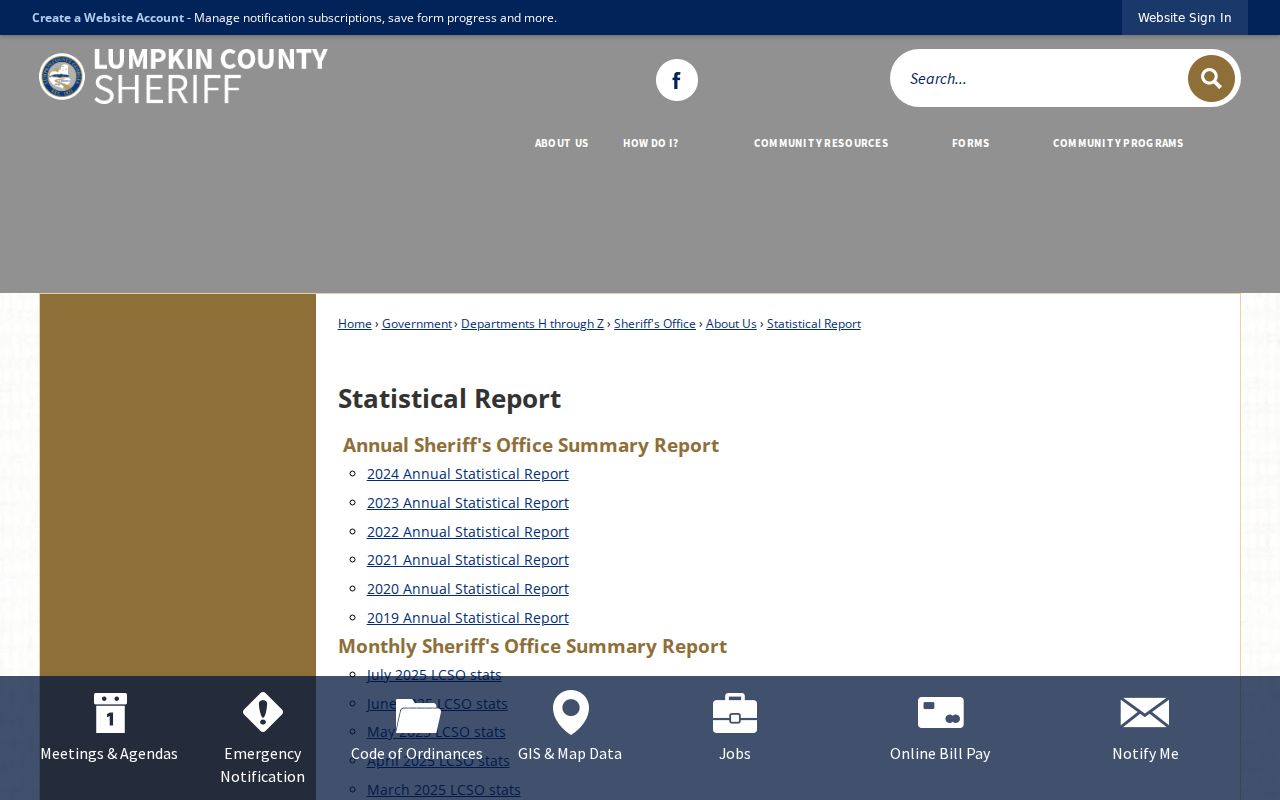Open the 2020 Annual Statistical Report

[x=468, y=589]
